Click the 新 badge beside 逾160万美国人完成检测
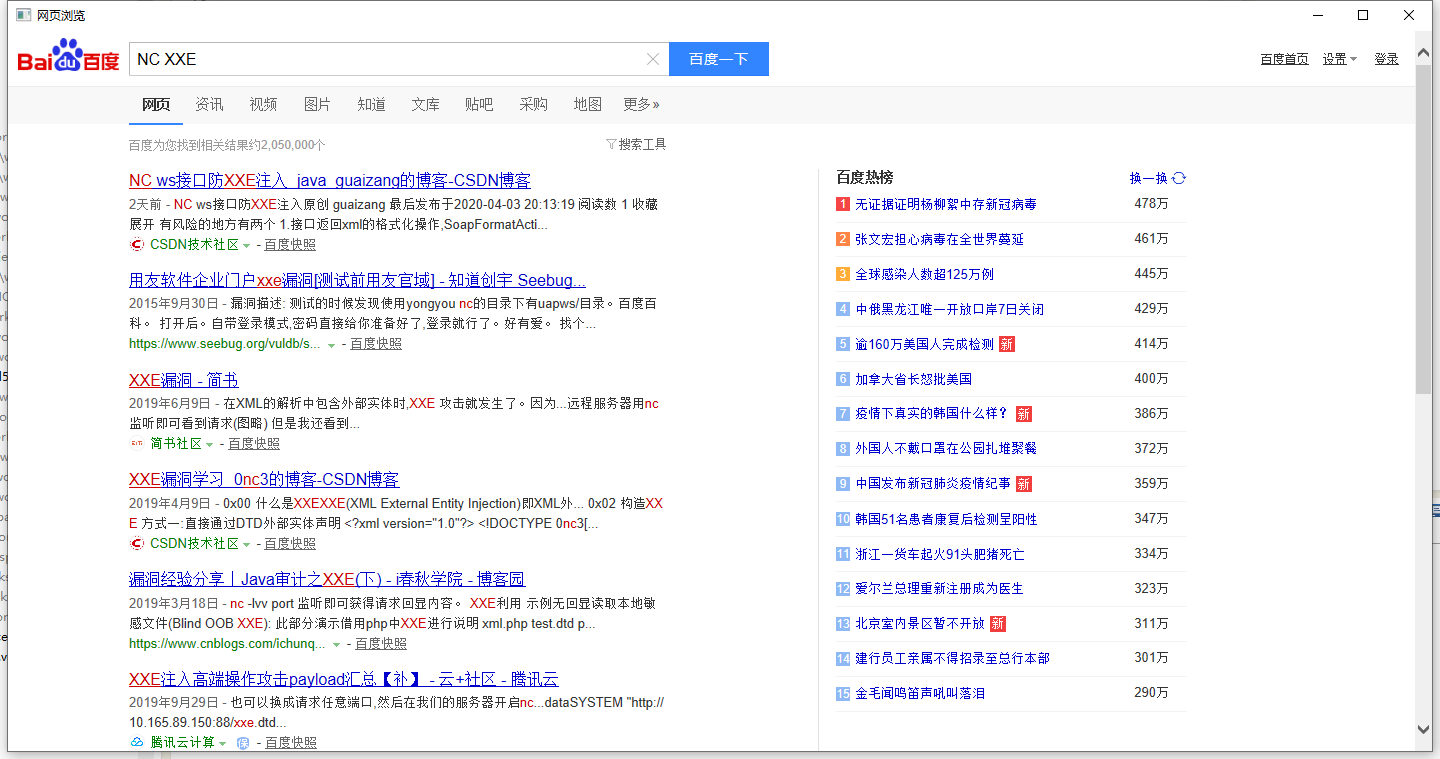Screen dimensions: 1440x759 click(1007, 344)
